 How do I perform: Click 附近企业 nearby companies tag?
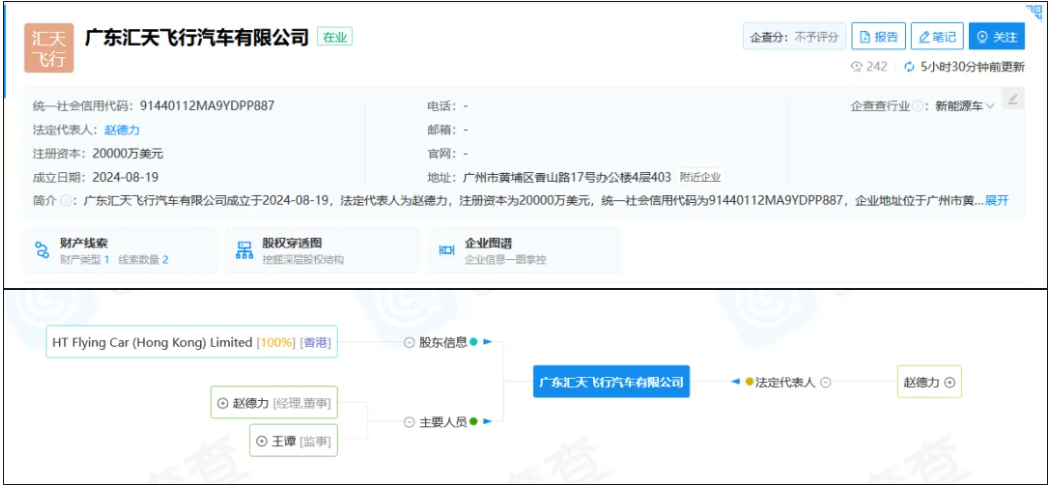point(700,177)
